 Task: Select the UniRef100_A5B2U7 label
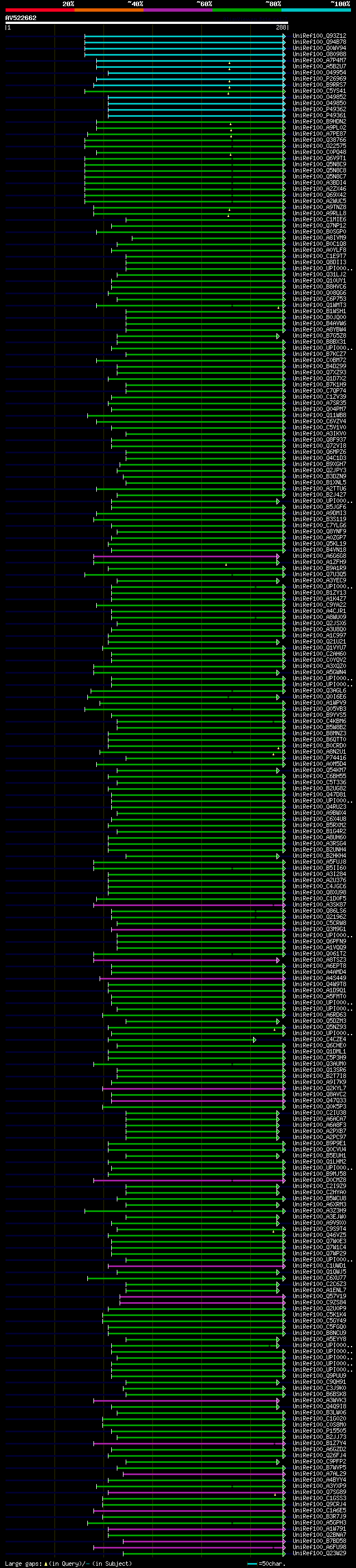(x=319, y=66)
